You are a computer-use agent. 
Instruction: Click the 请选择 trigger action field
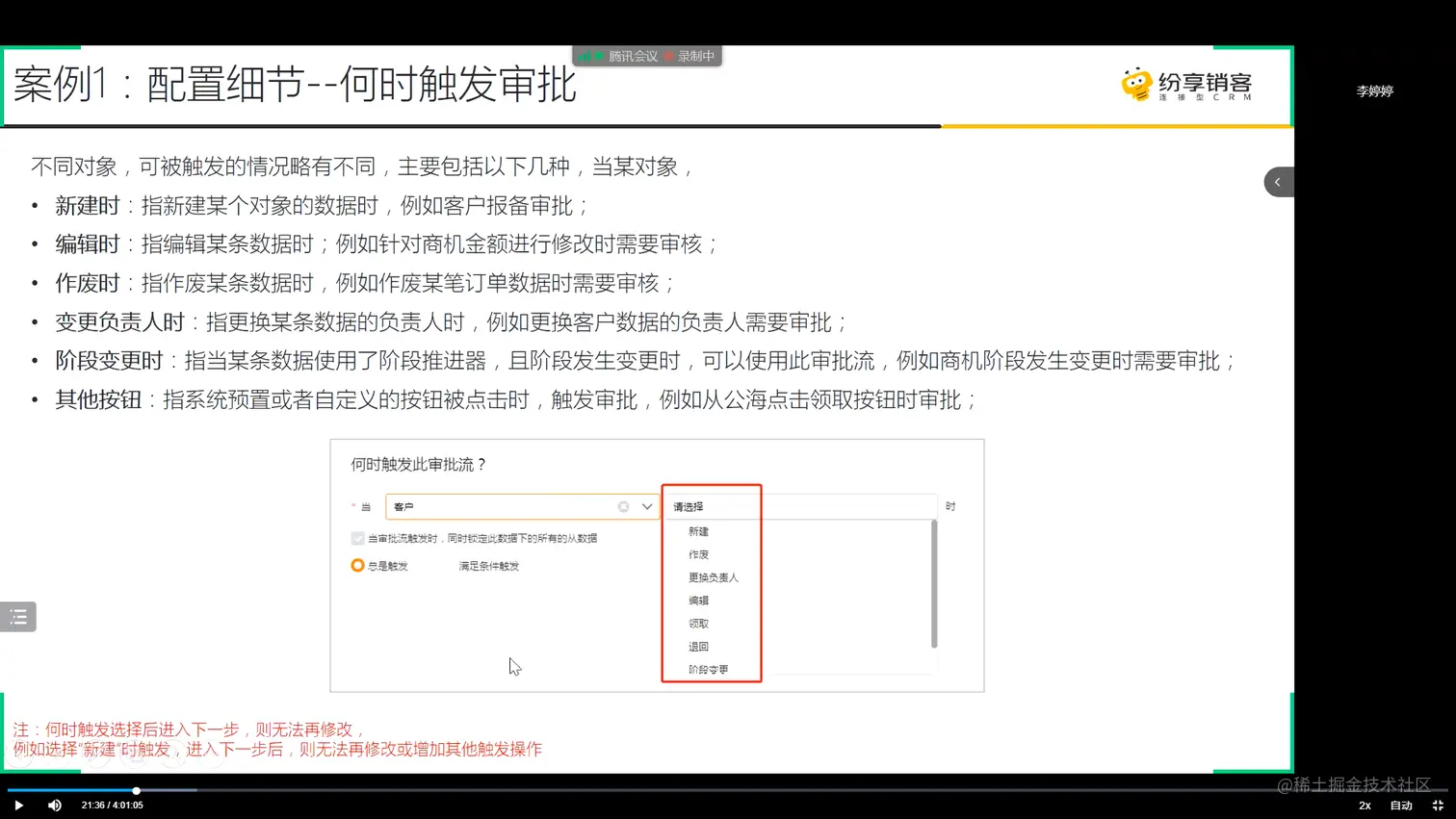pos(801,506)
